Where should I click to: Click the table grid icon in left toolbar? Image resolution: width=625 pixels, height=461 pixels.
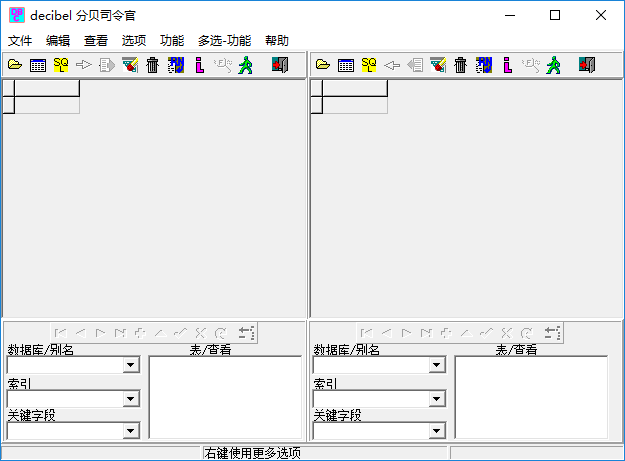click(x=38, y=65)
